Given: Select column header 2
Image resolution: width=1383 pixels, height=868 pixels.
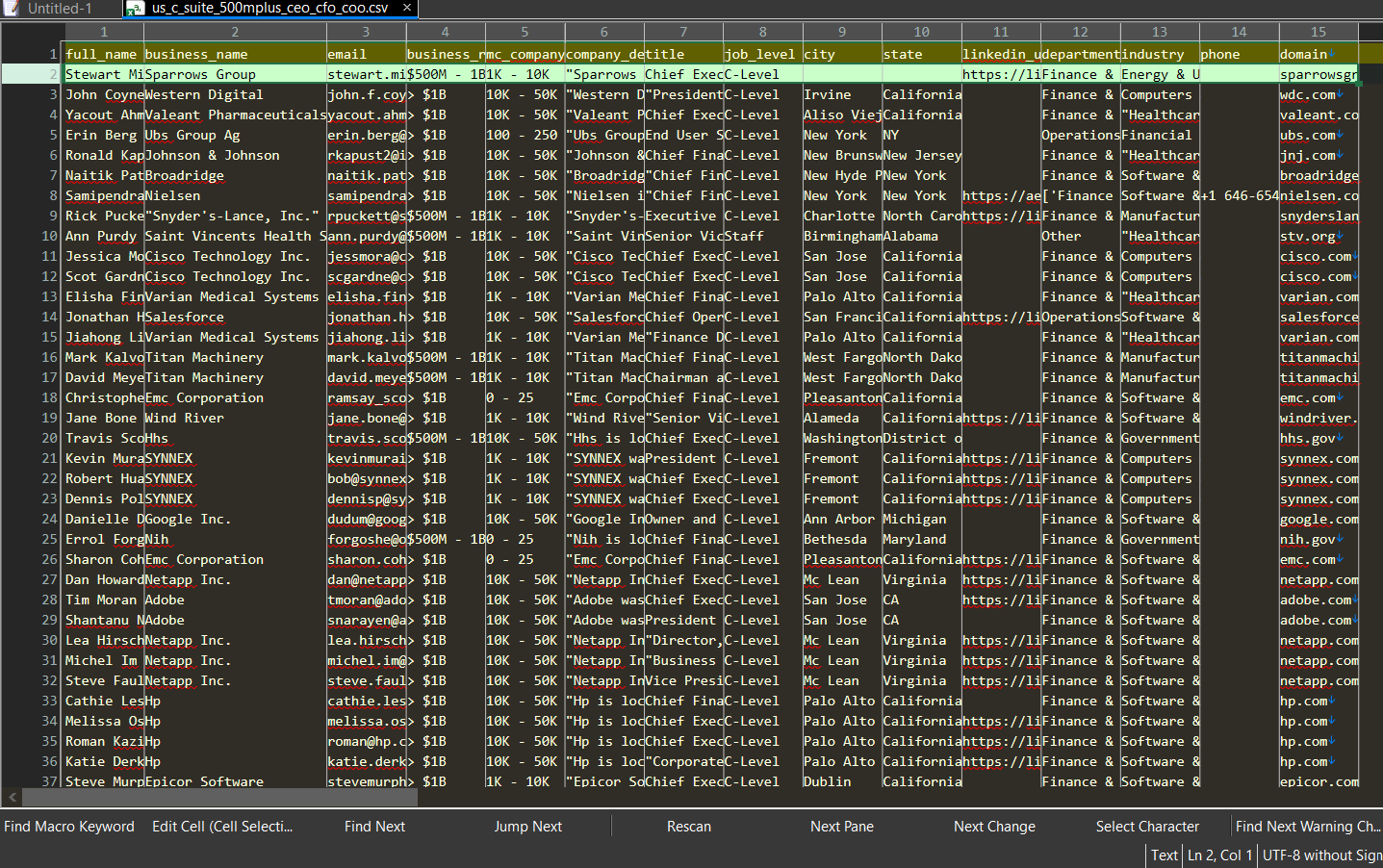Looking at the screenshot, I should click(x=235, y=32).
